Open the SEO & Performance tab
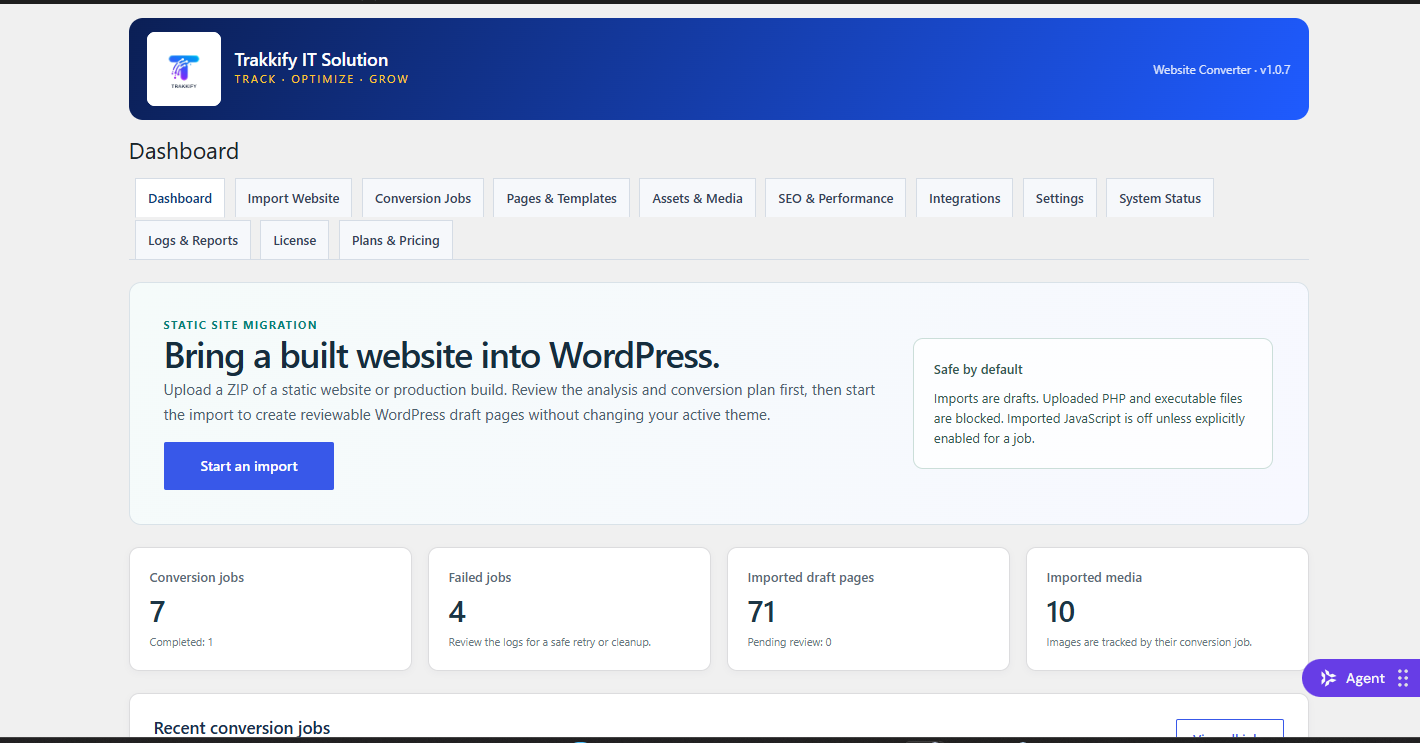The height and width of the screenshot is (743, 1420). coord(836,198)
